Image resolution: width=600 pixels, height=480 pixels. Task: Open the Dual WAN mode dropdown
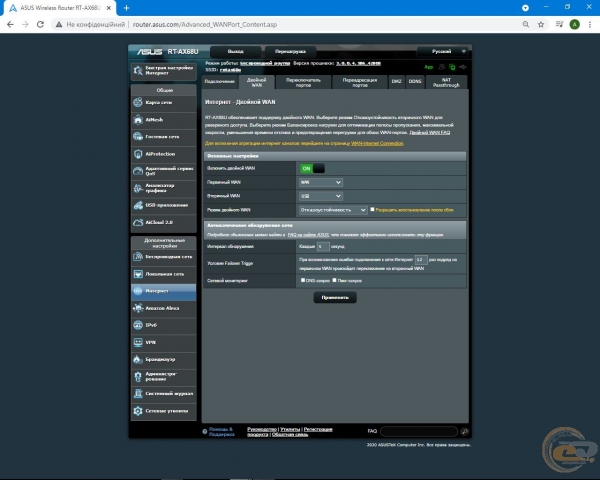[x=333, y=210]
